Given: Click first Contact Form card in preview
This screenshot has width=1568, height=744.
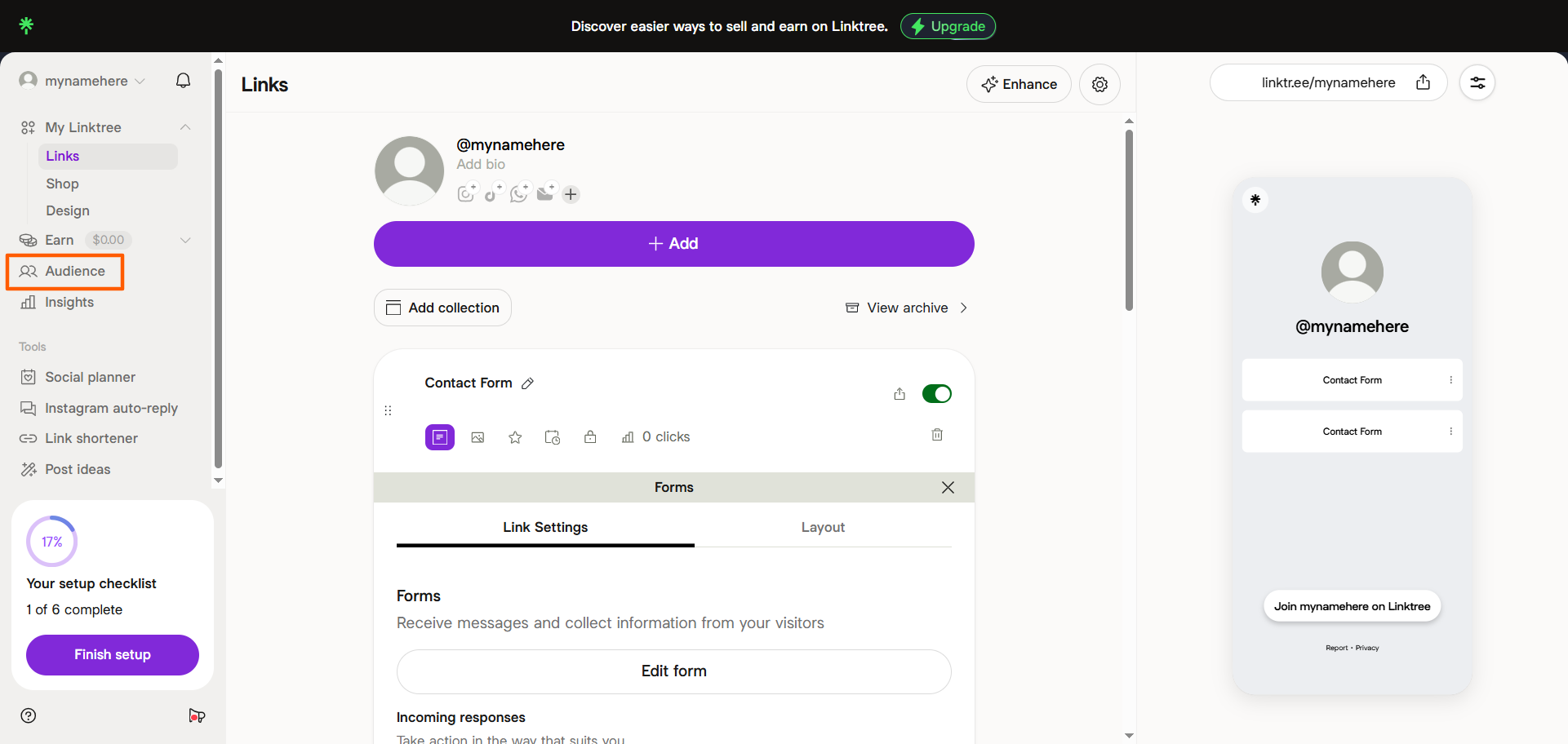Looking at the screenshot, I should pos(1352,380).
